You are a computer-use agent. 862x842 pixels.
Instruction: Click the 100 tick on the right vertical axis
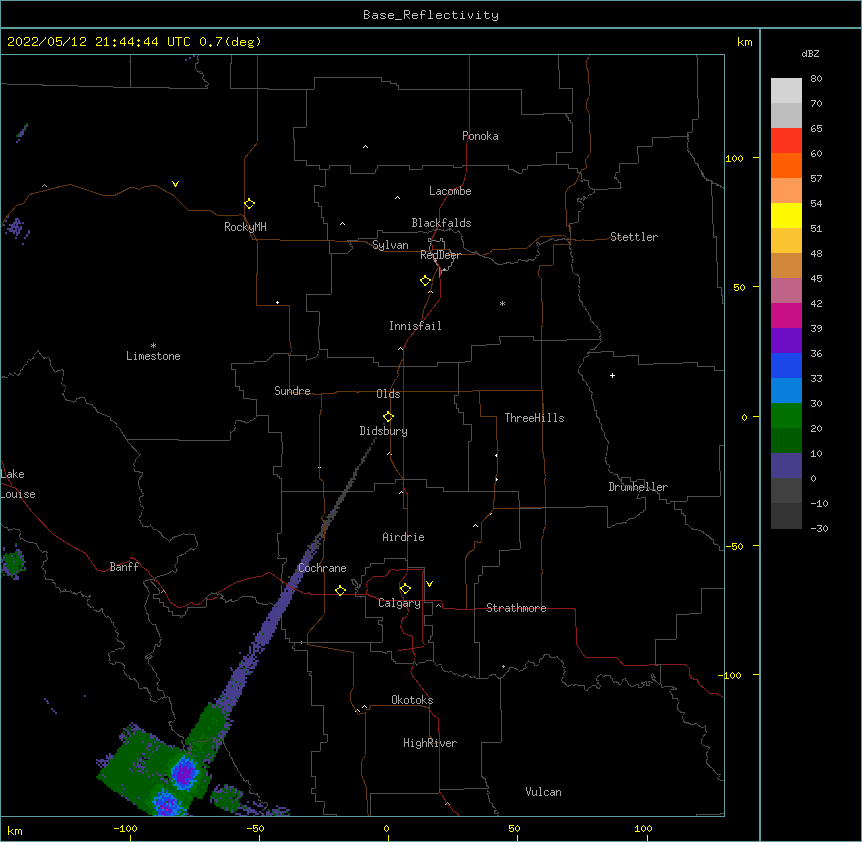click(734, 158)
